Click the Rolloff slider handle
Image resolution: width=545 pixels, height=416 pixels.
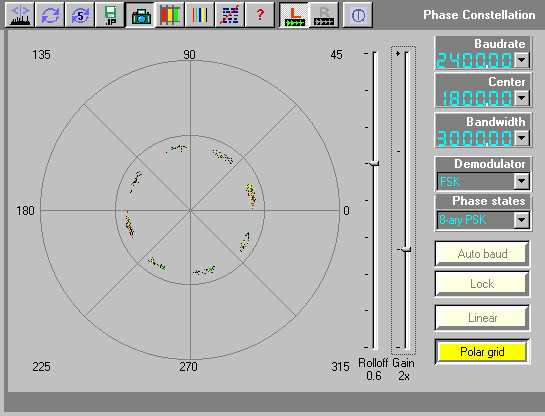374,163
